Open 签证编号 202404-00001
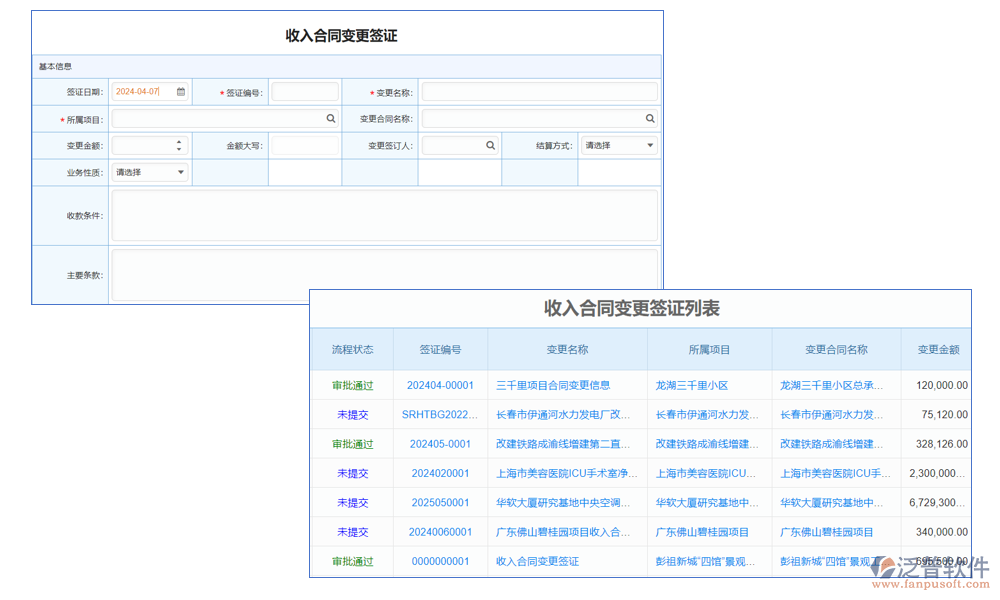 coord(442,385)
